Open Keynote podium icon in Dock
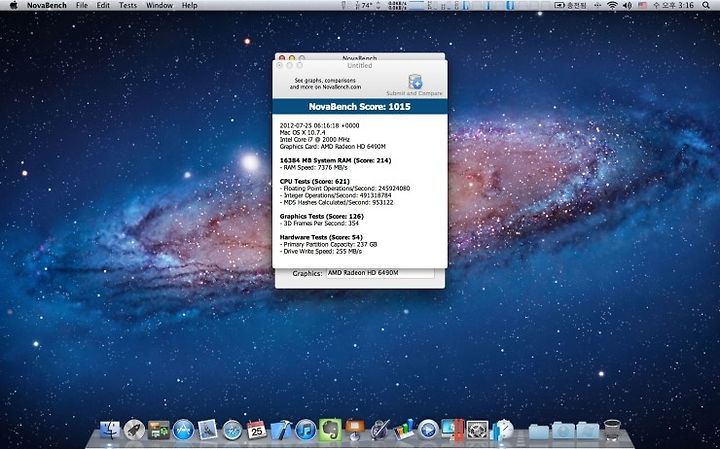 tap(355, 430)
